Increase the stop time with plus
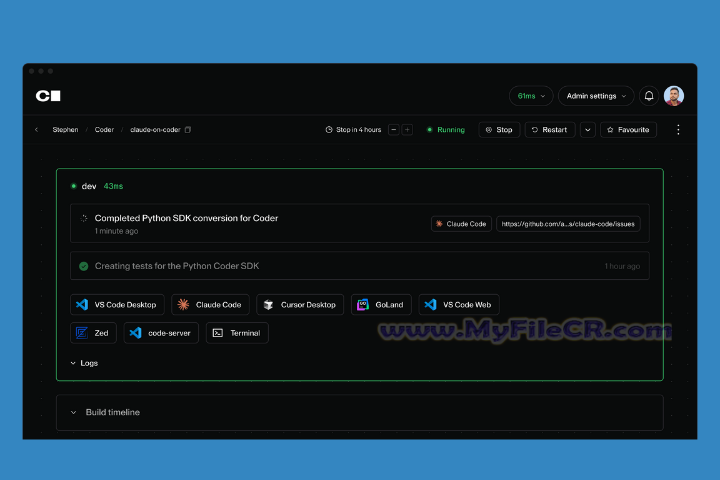The image size is (720, 480). 407,130
